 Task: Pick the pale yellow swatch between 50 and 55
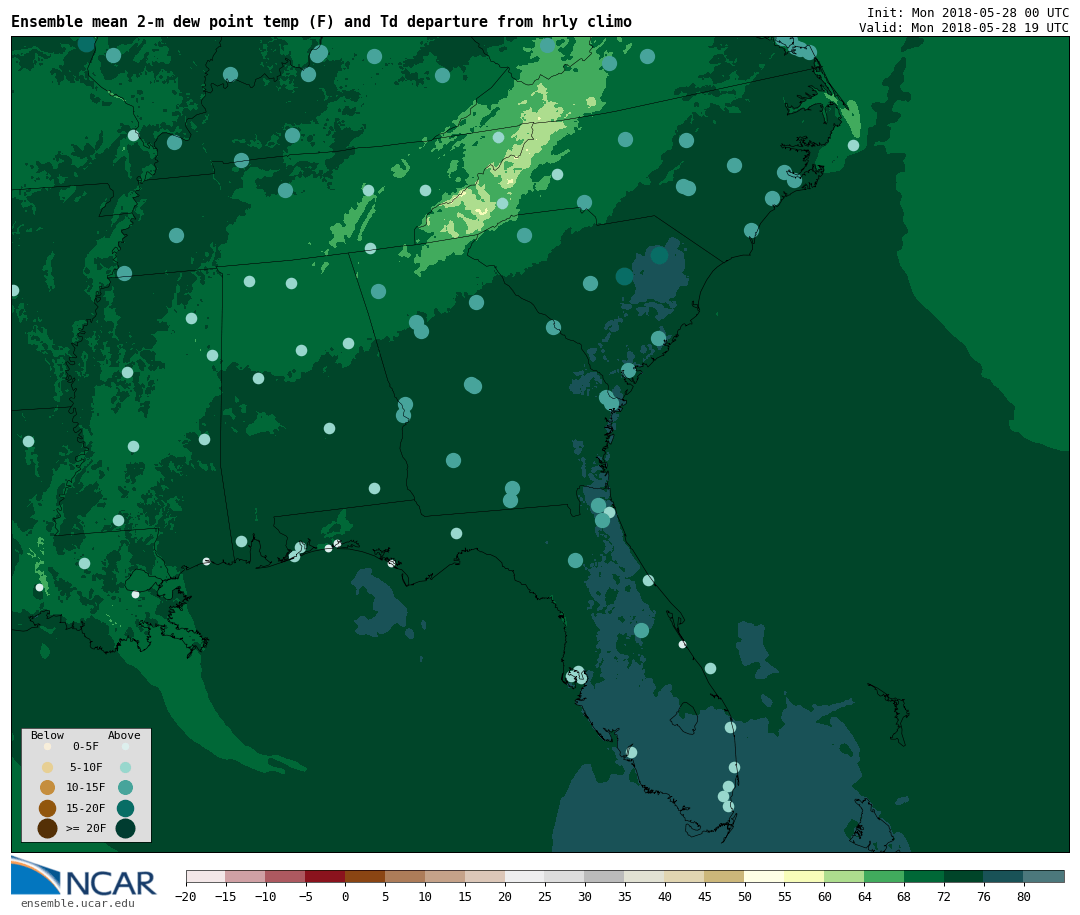click(x=764, y=876)
